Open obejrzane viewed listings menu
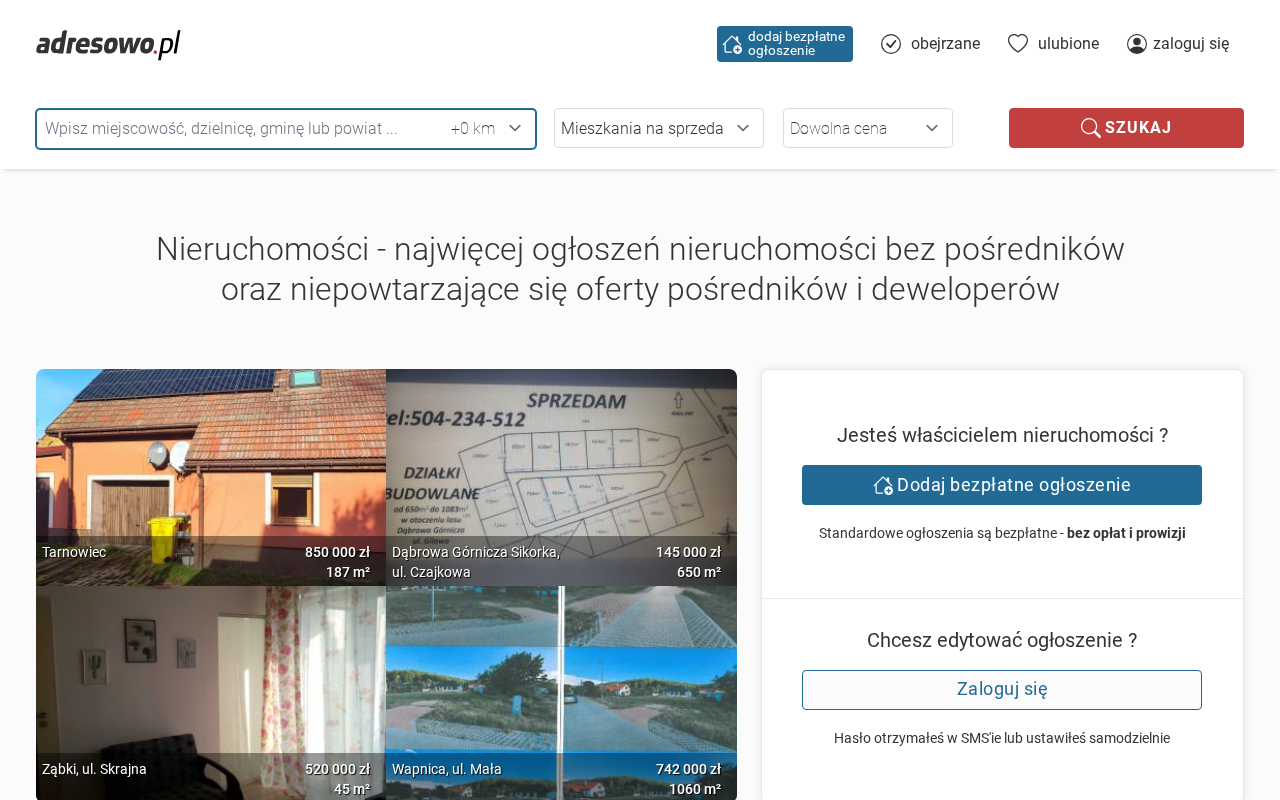The width and height of the screenshot is (1280, 800). coord(945,44)
